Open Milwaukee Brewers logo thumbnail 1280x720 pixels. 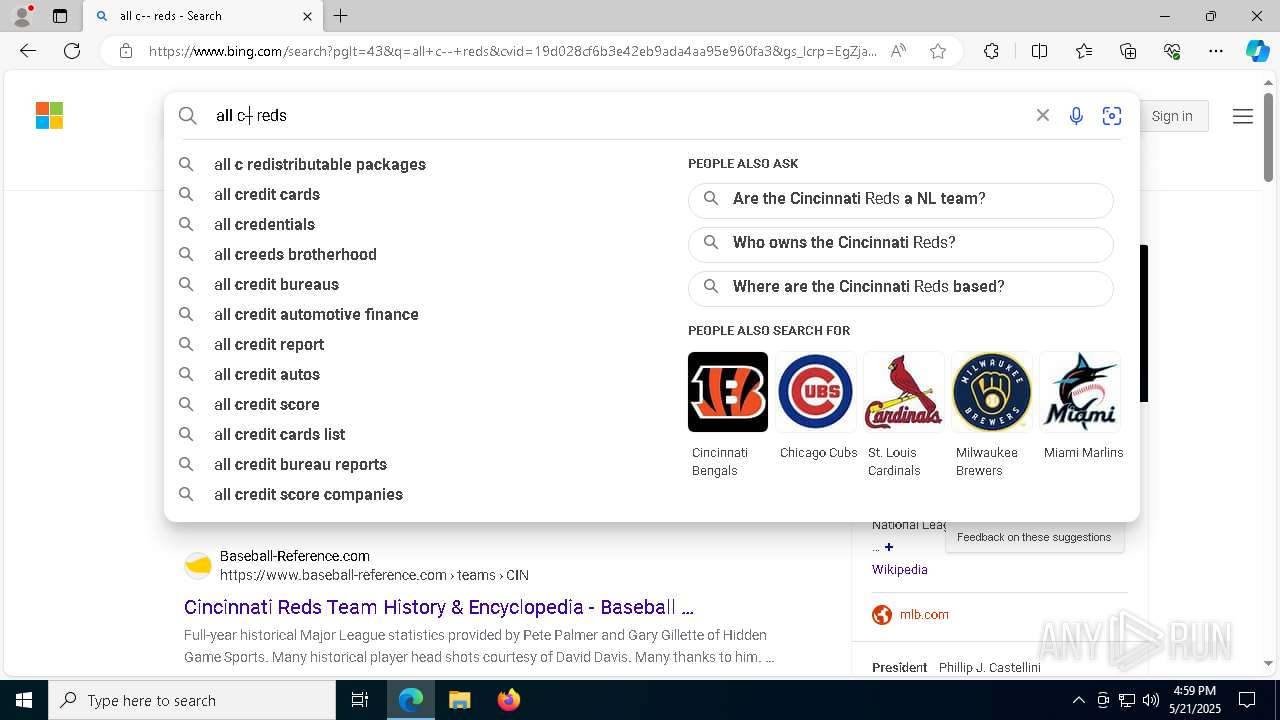992,392
